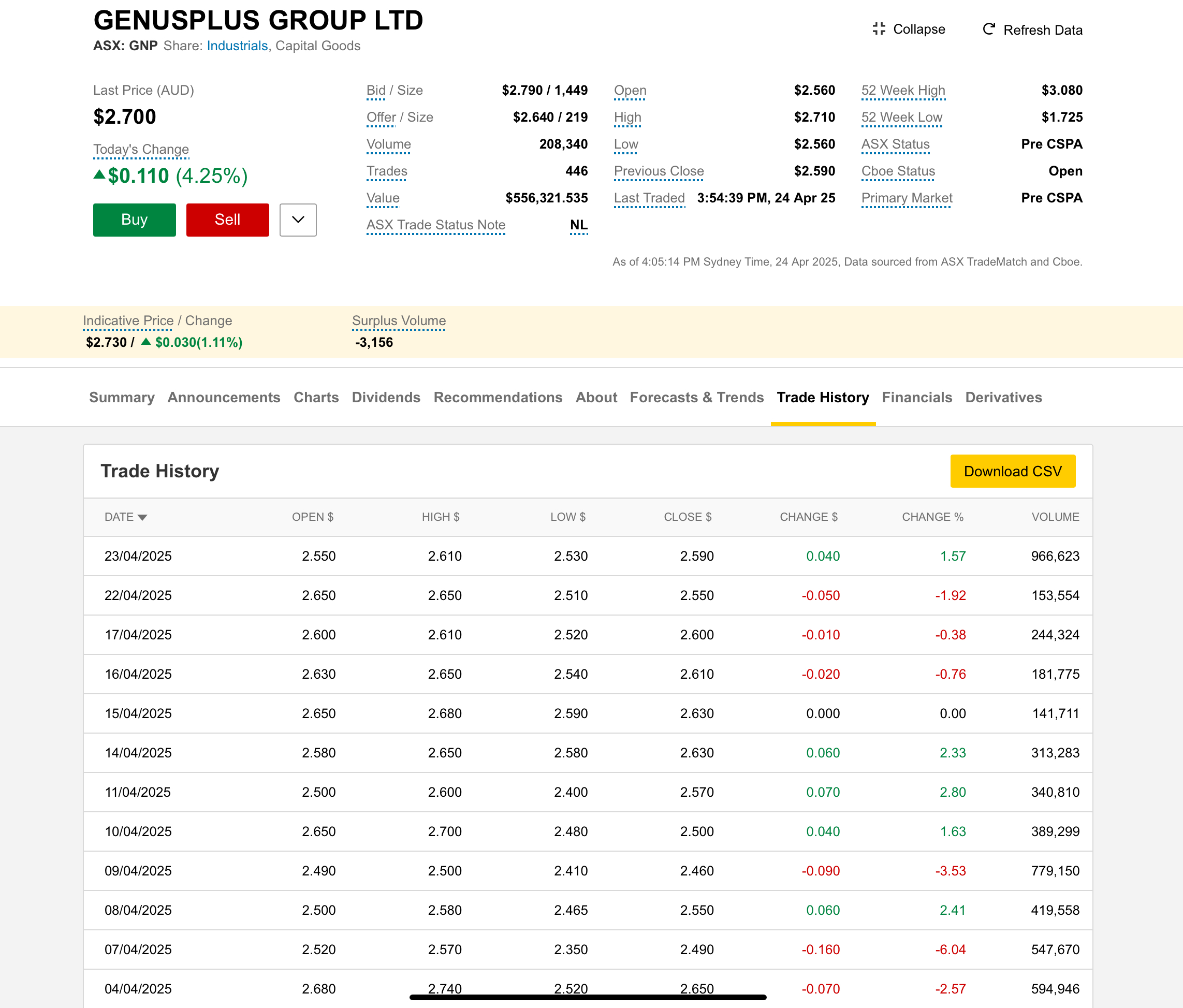Viewport: 1183px width, 1008px height.
Task: Click the -6.04 change percent value
Action: [x=950, y=950]
